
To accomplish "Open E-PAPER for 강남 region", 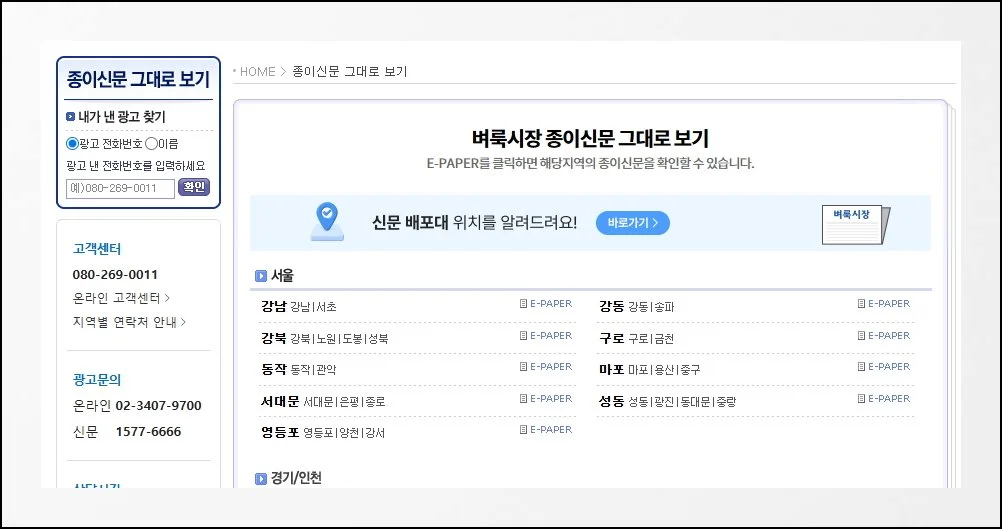I will click(546, 303).
